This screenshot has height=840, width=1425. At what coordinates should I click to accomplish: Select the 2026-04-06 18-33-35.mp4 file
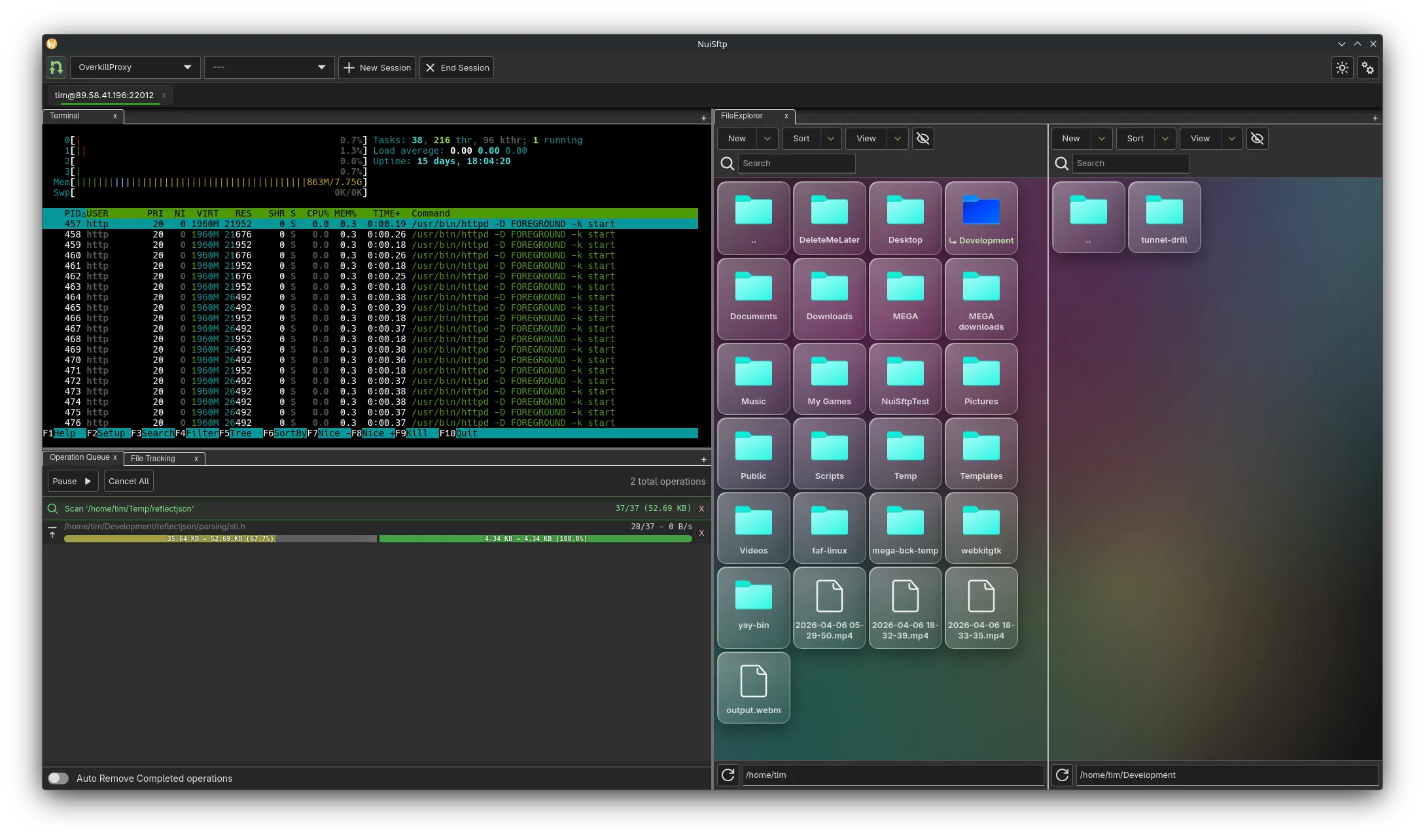click(x=981, y=608)
